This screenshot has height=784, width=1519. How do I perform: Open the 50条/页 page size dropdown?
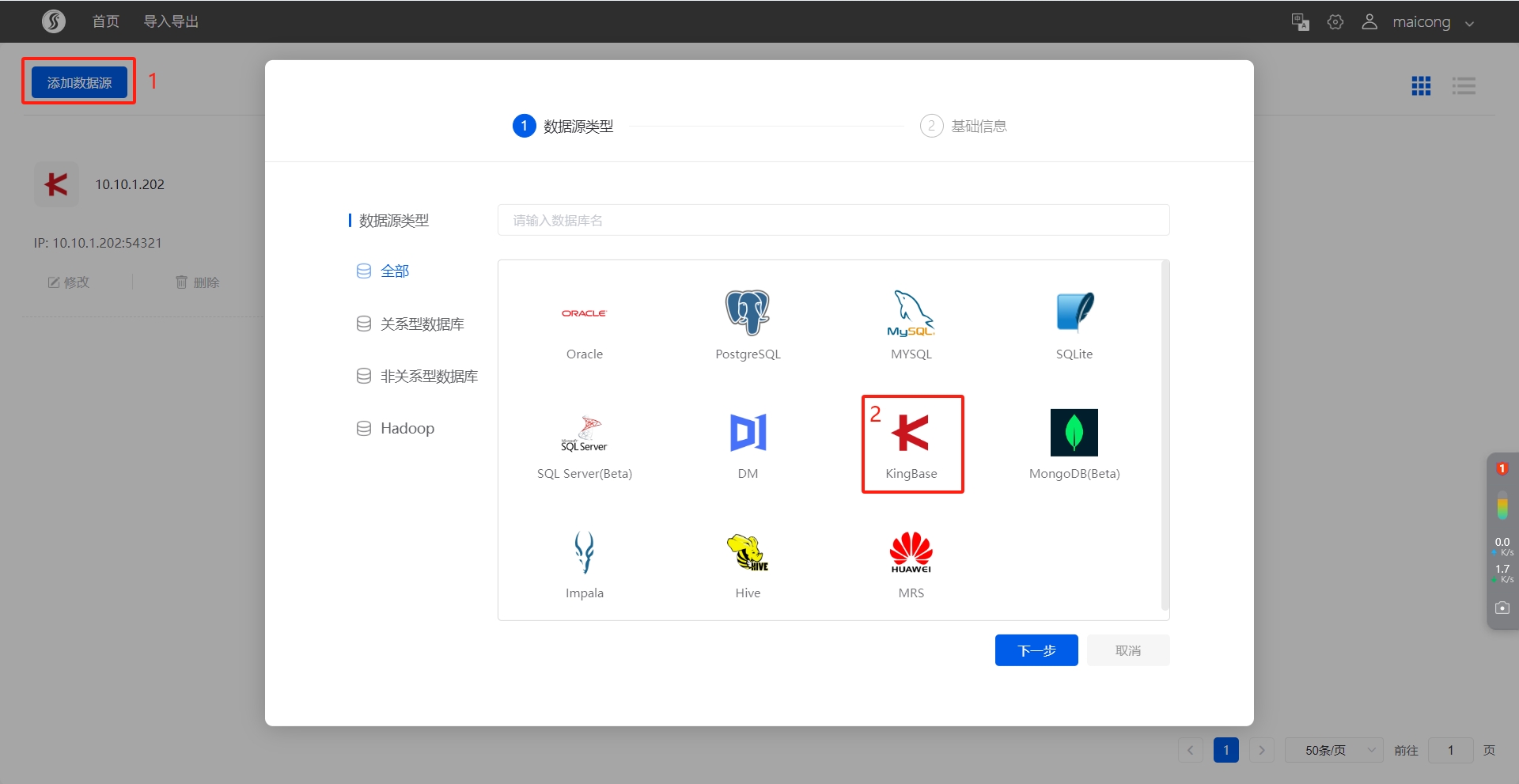point(1334,750)
